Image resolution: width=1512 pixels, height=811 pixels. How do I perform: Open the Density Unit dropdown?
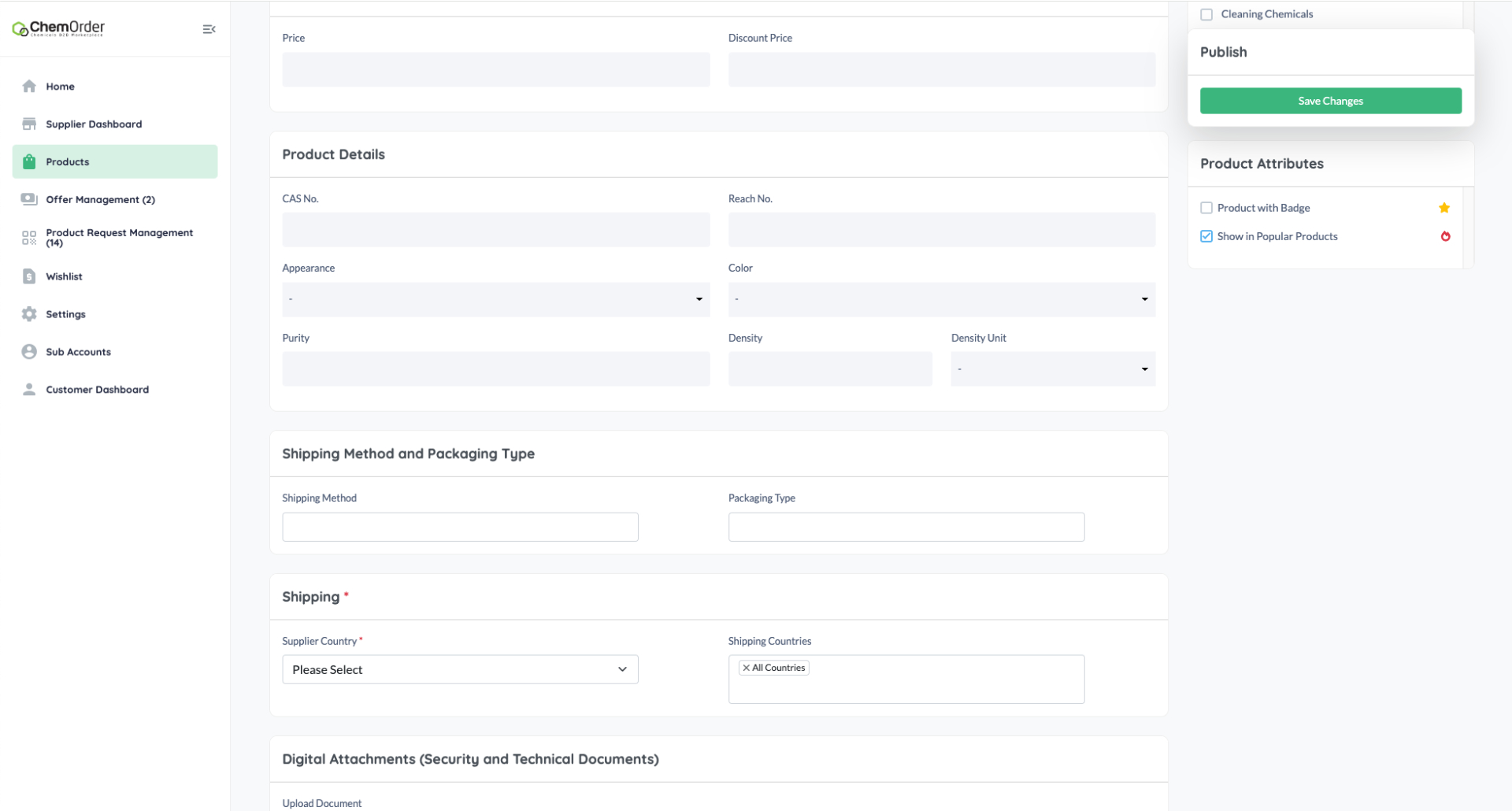pos(1052,369)
